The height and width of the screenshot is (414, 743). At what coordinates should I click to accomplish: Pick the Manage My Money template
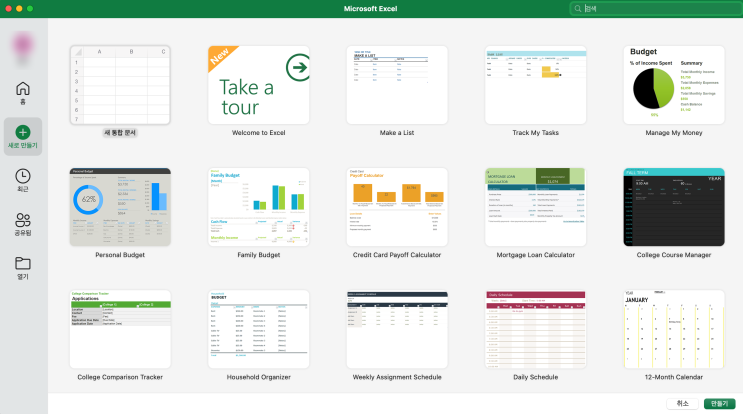pyautogui.click(x=674, y=85)
